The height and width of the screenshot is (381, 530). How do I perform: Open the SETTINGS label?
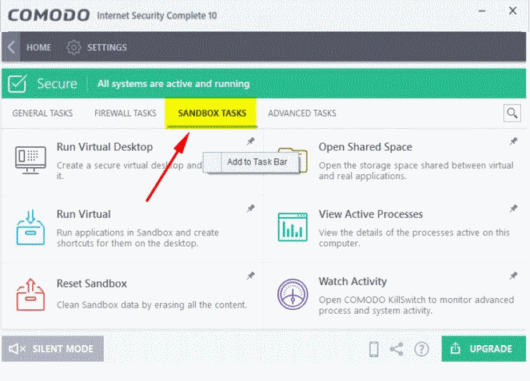(107, 47)
